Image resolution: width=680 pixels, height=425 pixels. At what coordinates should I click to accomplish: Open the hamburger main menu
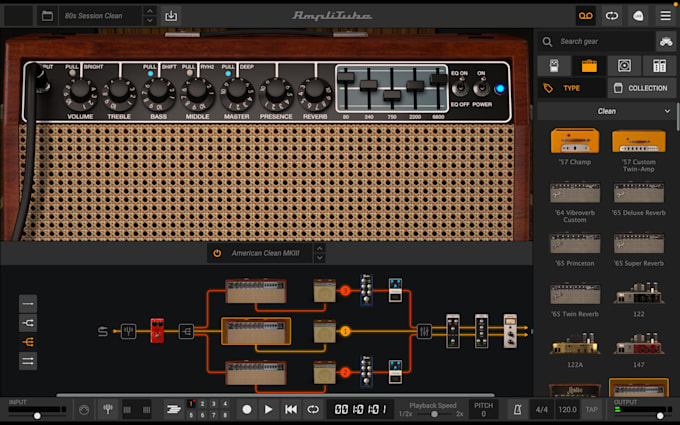pyautogui.click(x=665, y=16)
